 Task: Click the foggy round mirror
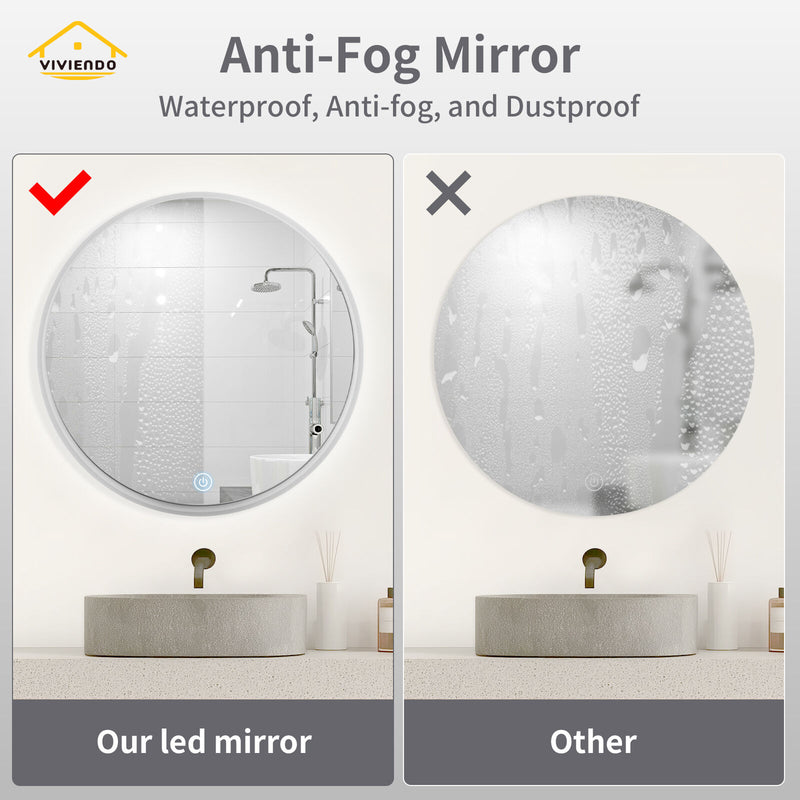594,355
